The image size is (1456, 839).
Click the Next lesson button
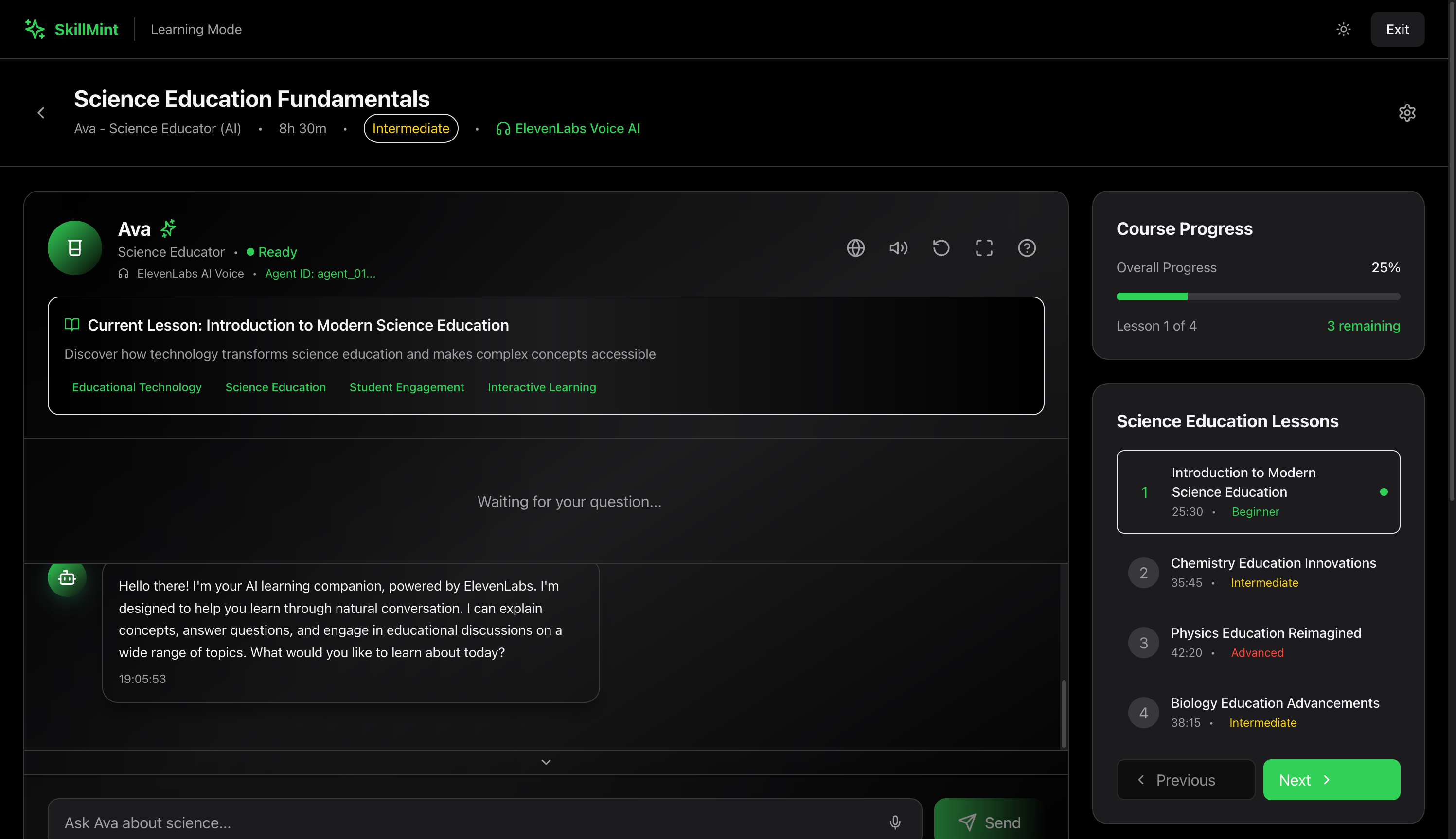(x=1331, y=780)
